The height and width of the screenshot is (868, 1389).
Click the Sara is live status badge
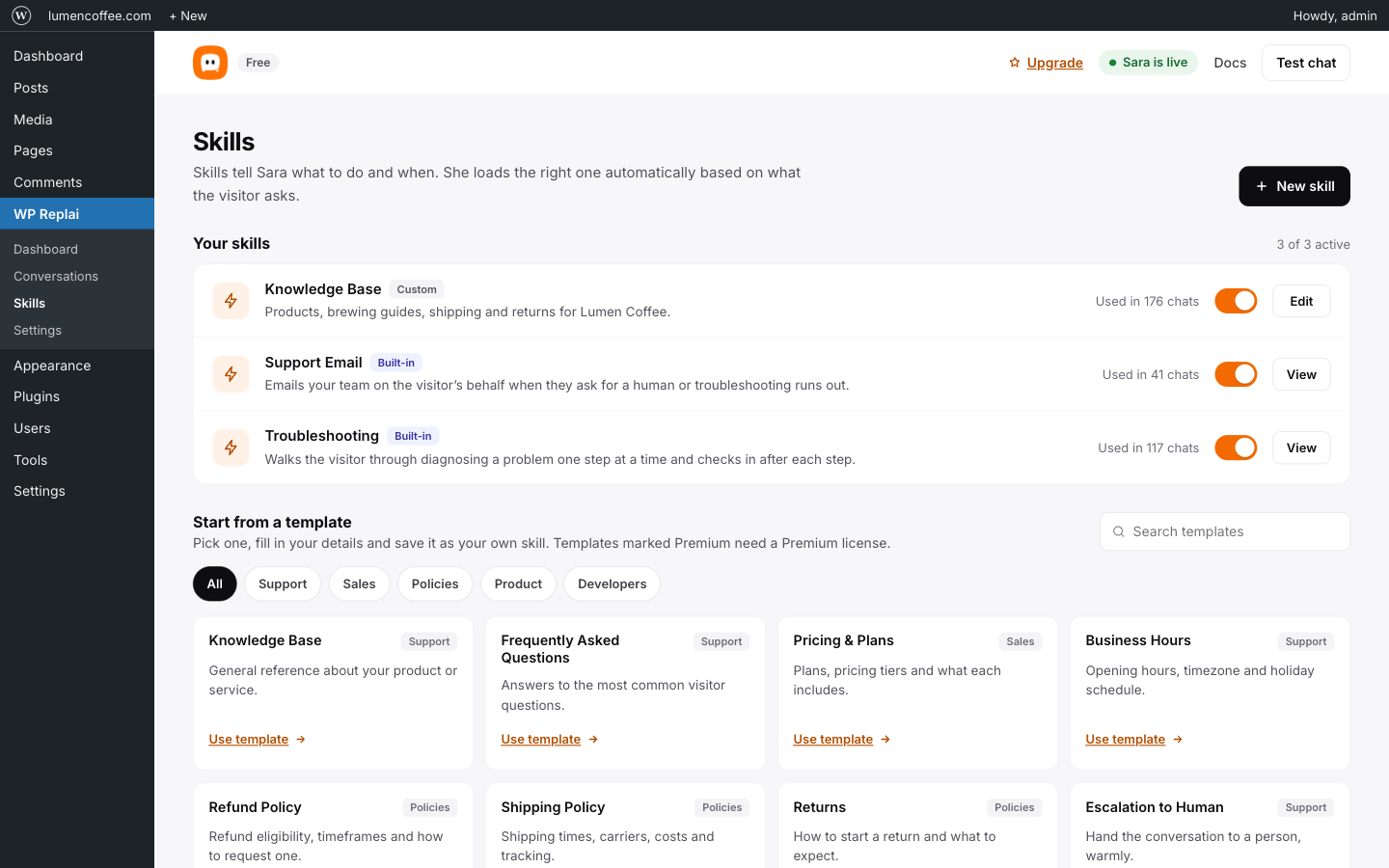[1148, 63]
